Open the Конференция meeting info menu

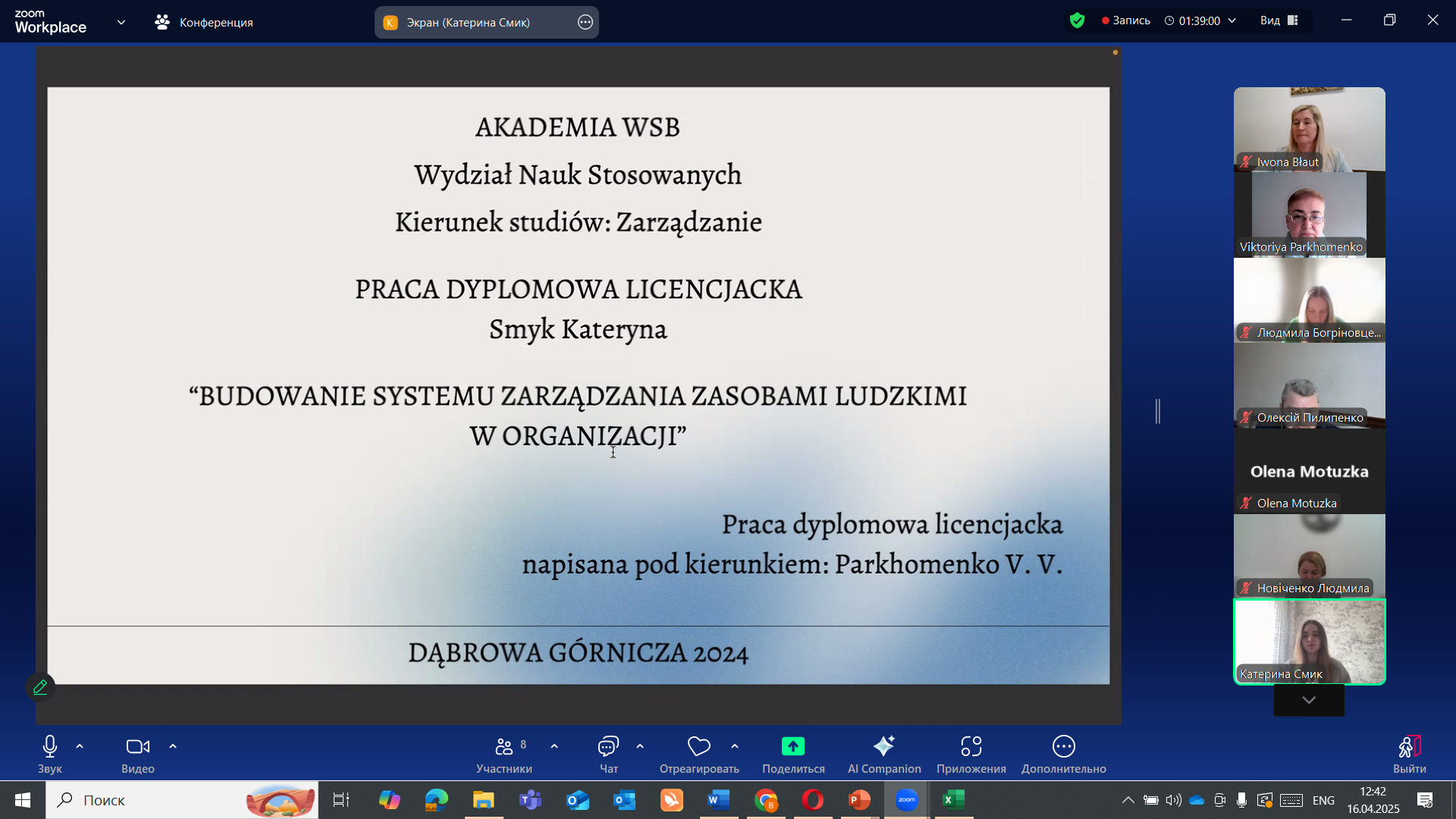coord(204,22)
